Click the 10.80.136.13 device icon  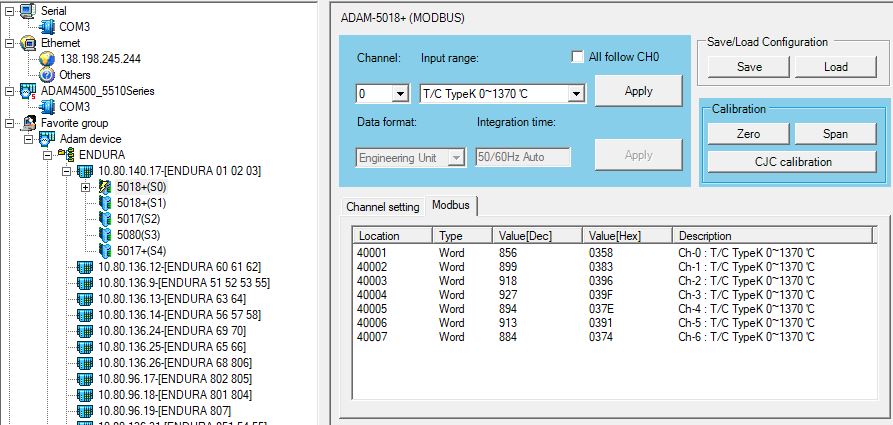(x=85, y=299)
